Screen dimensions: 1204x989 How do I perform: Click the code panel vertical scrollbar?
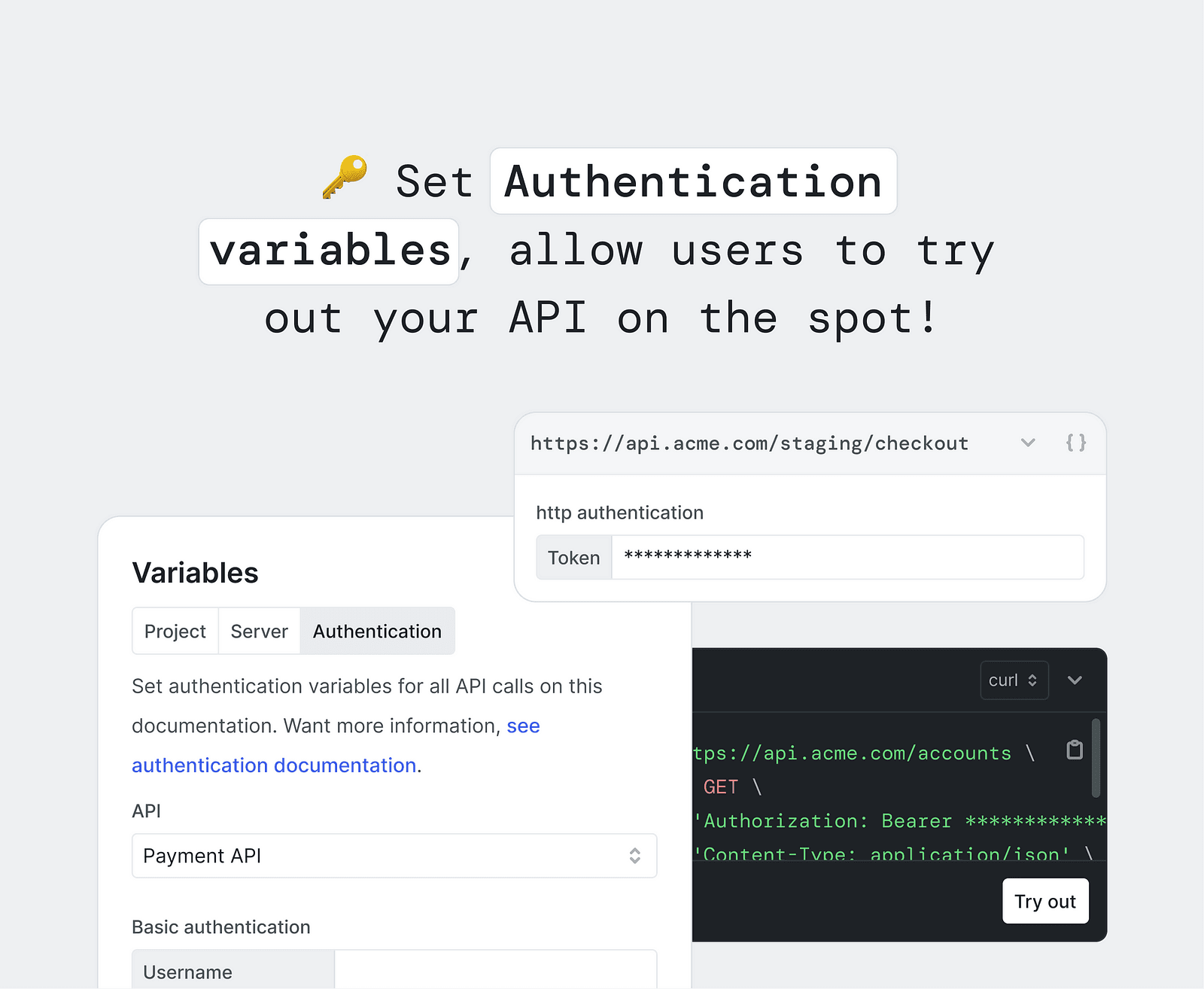point(1096,758)
